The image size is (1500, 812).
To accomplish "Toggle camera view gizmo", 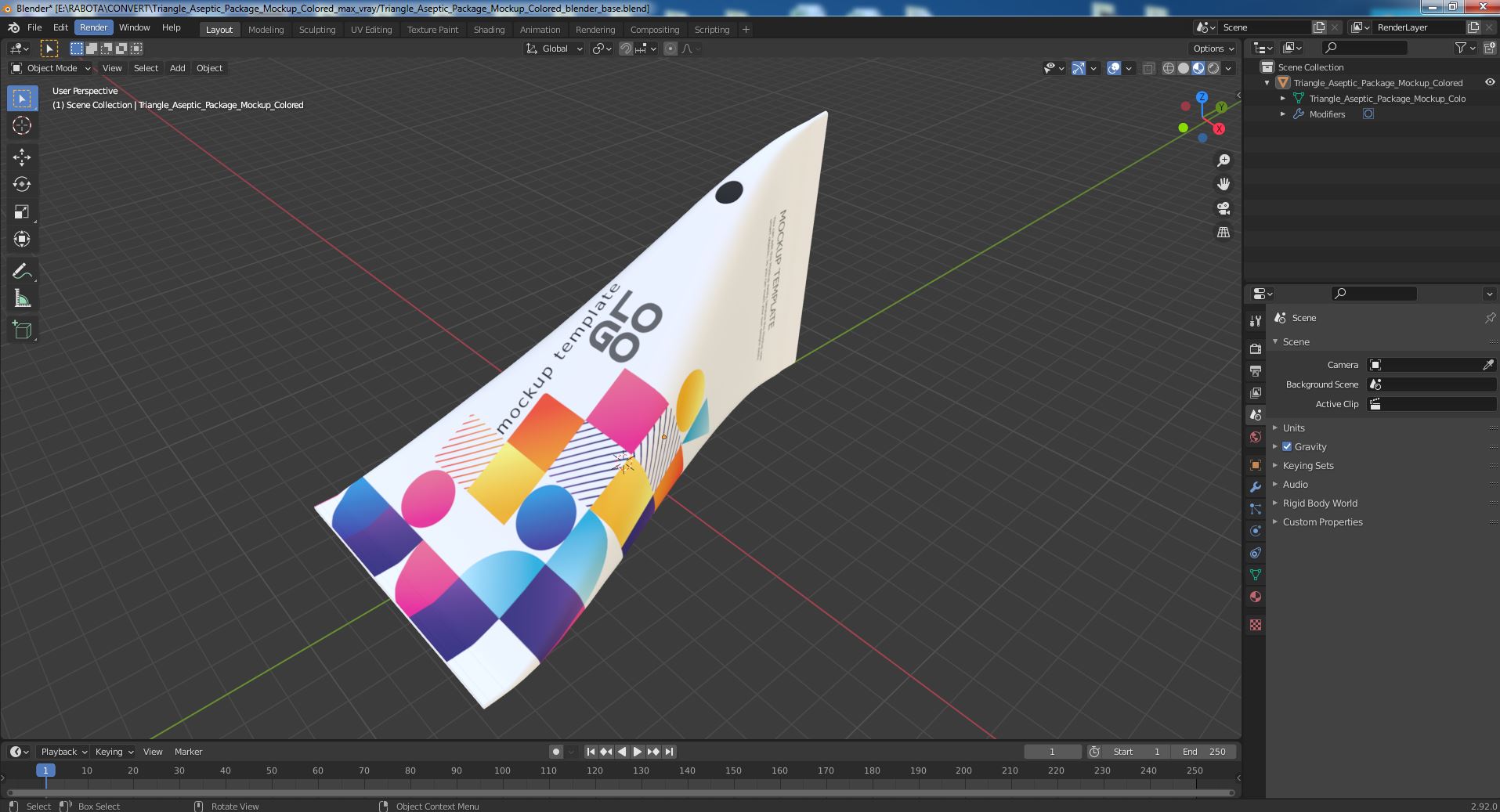I will [1223, 208].
